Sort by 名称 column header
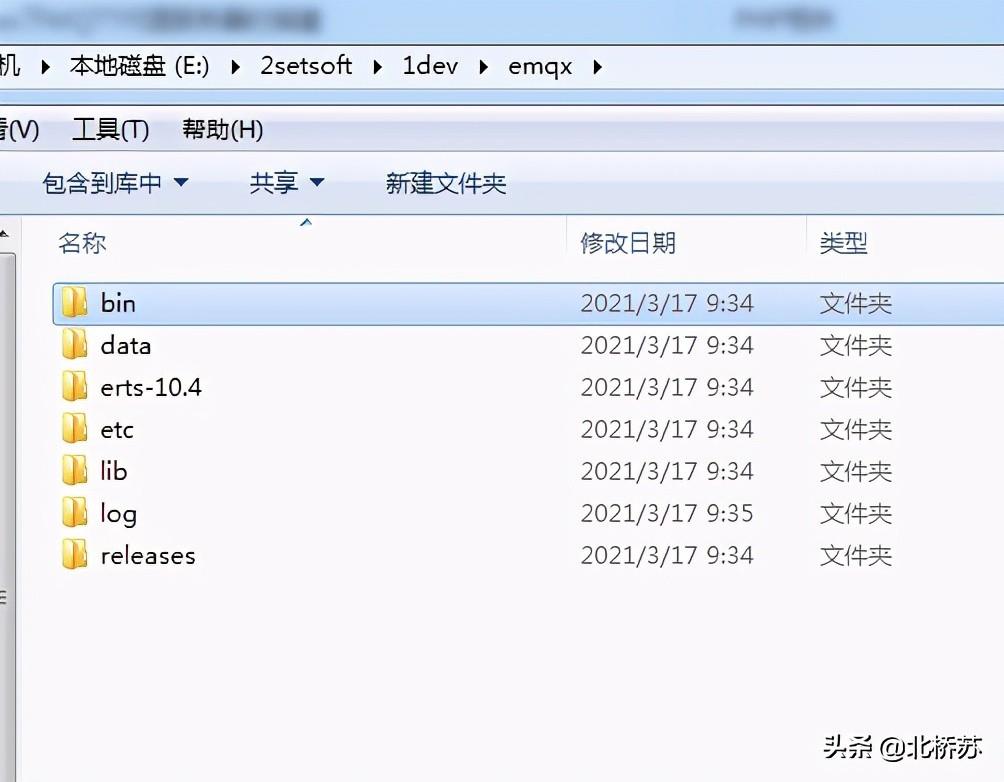Screen dimensions: 1004x782 click(82, 243)
